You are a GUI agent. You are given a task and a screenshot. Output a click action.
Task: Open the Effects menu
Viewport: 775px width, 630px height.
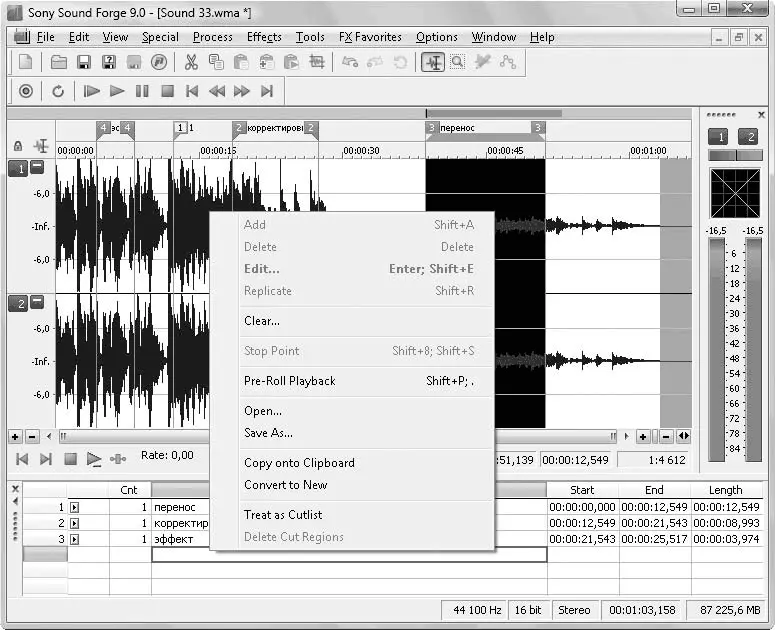(x=264, y=37)
